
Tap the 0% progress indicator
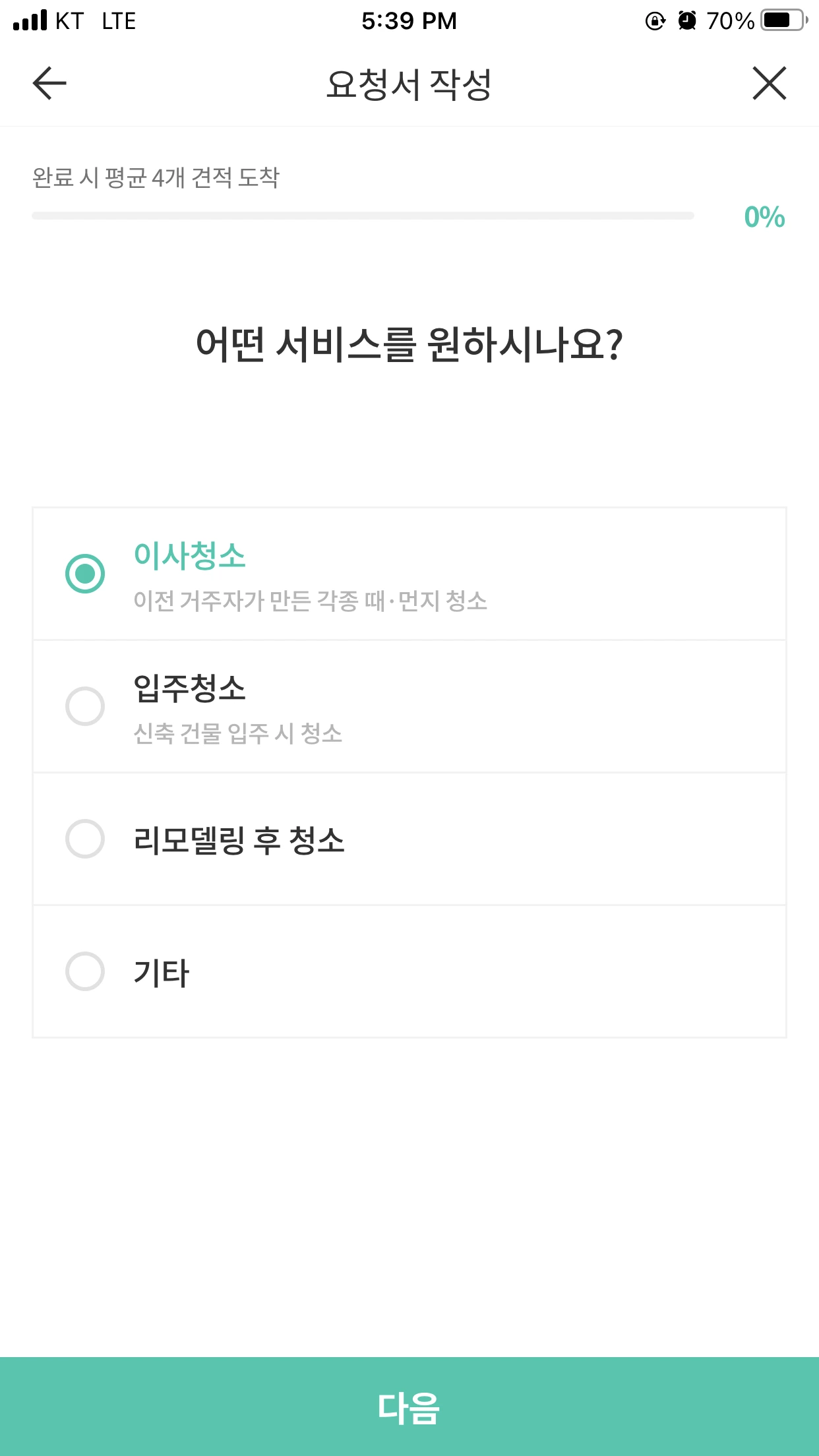(764, 217)
